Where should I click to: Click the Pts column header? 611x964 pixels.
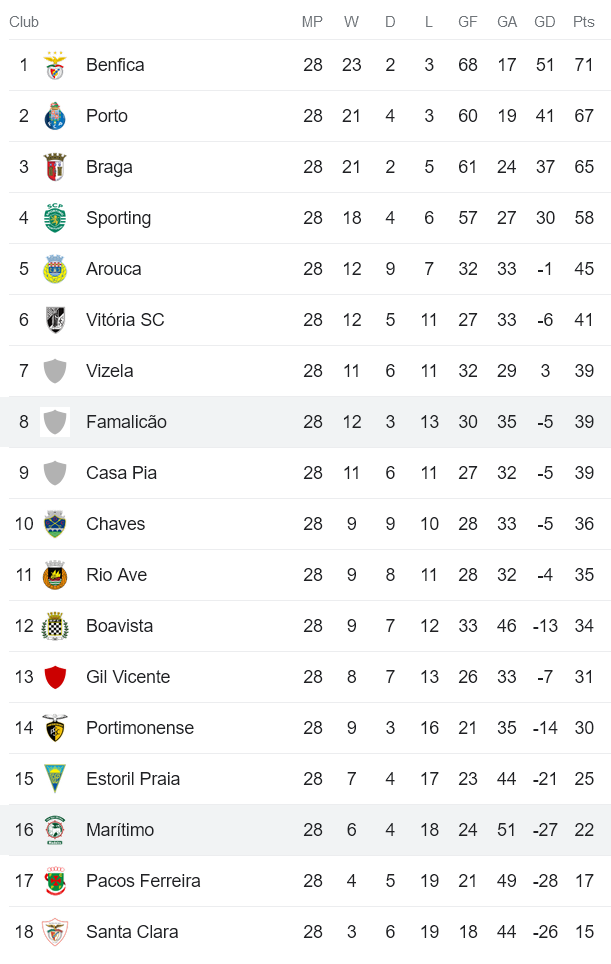[584, 22]
